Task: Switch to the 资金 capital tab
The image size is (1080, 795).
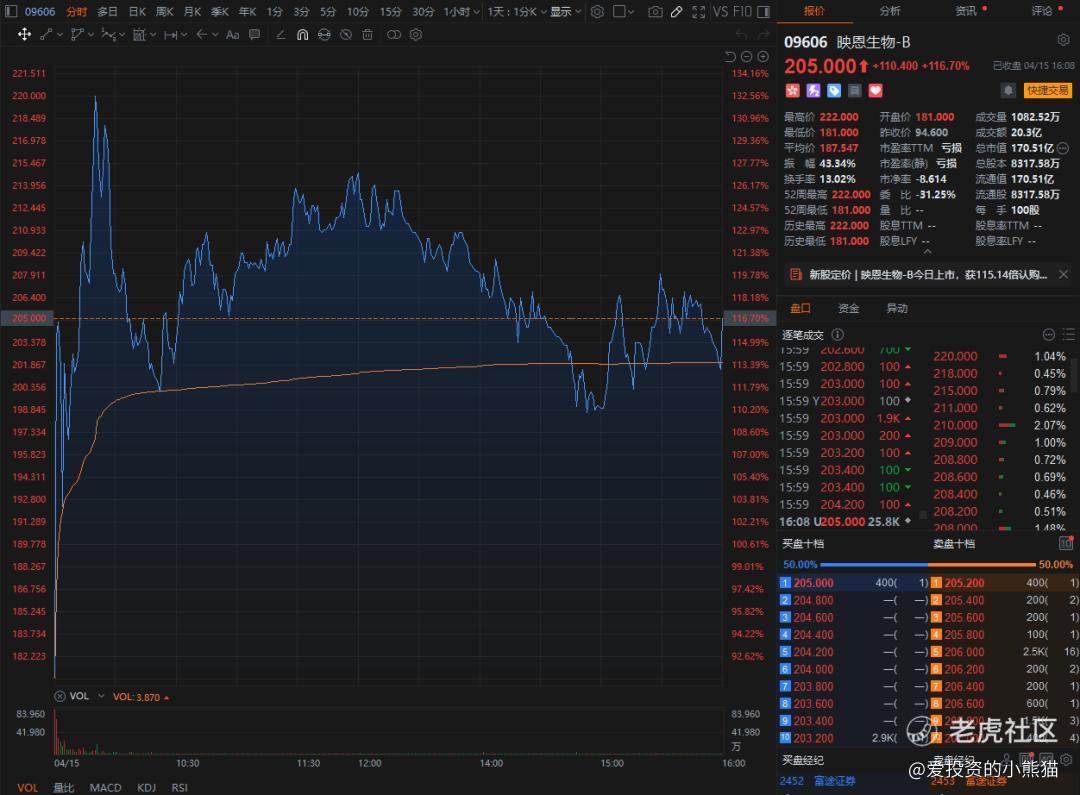Action: click(x=849, y=308)
